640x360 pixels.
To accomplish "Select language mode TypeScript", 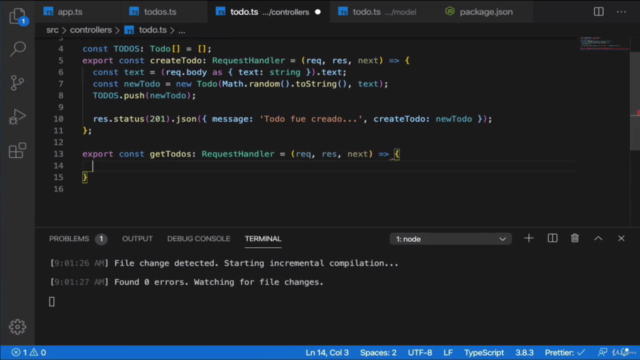I will point(484,352).
